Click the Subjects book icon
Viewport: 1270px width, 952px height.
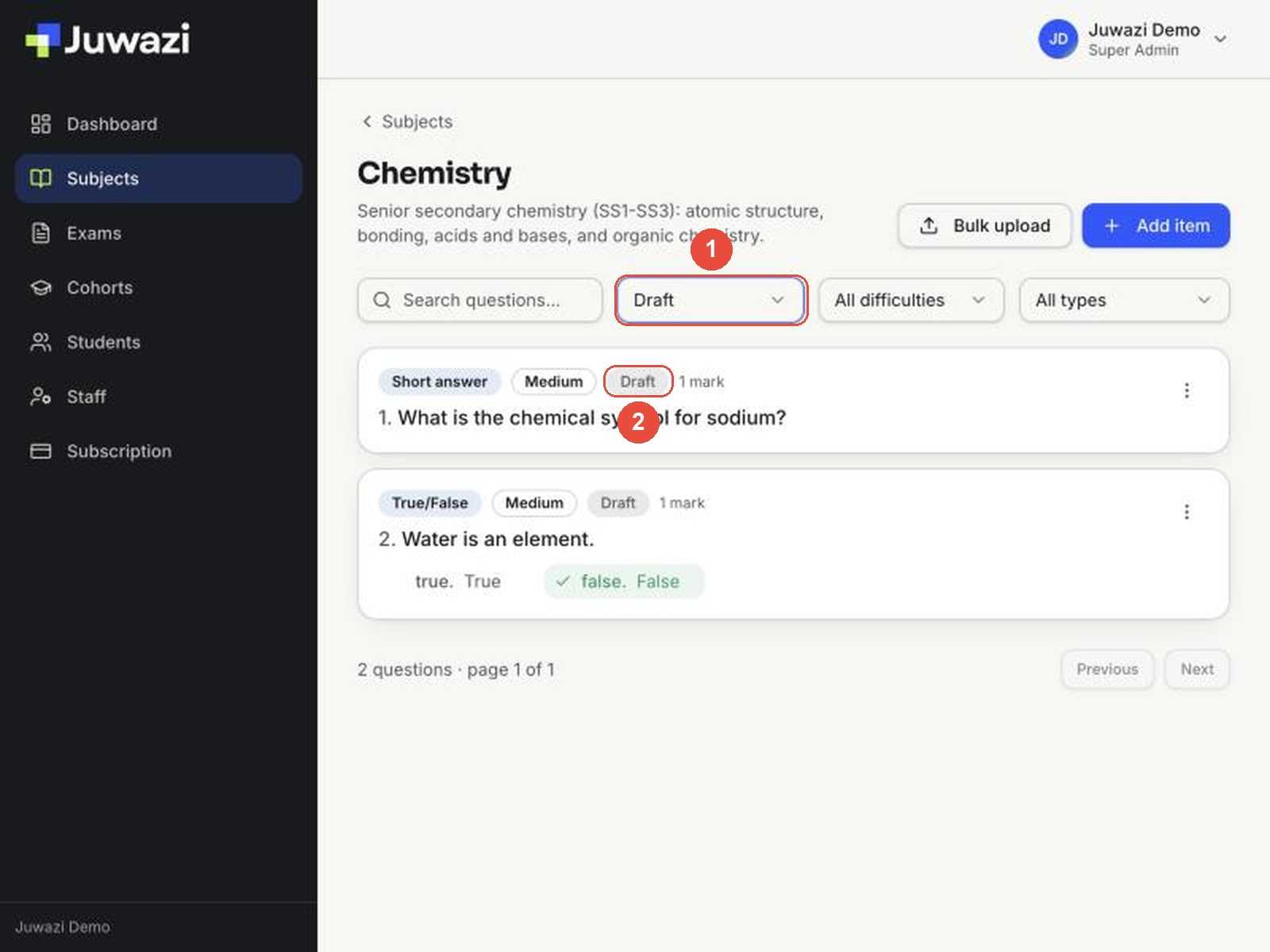40,178
